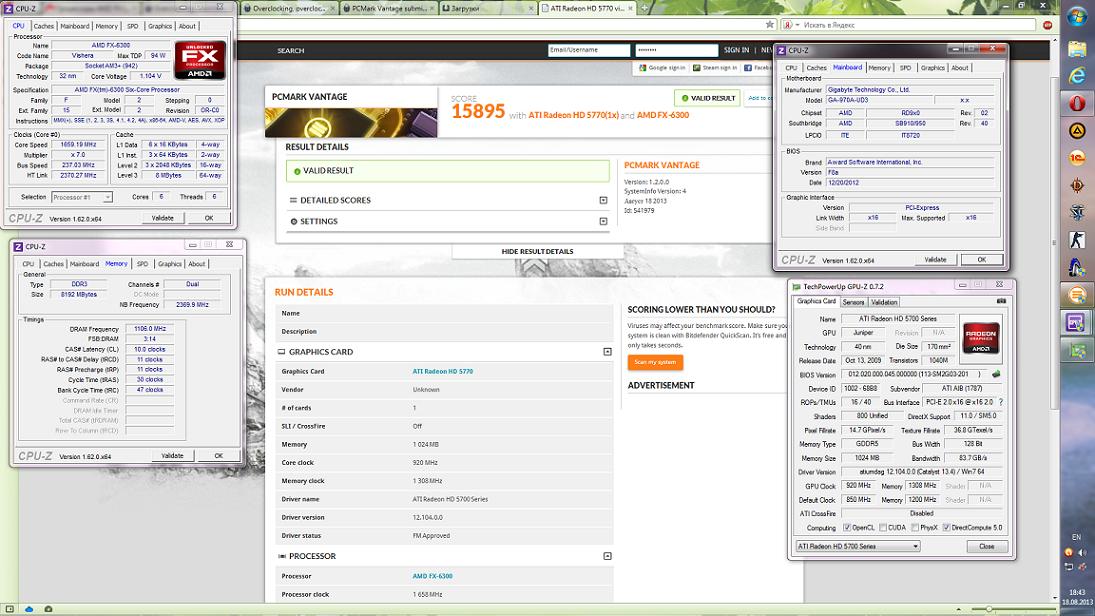Image resolution: width=1095 pixels, height=616 pixels.
Task: Switch to the Sensors tab in GPU-Z
Action: [x=853, y=302]
